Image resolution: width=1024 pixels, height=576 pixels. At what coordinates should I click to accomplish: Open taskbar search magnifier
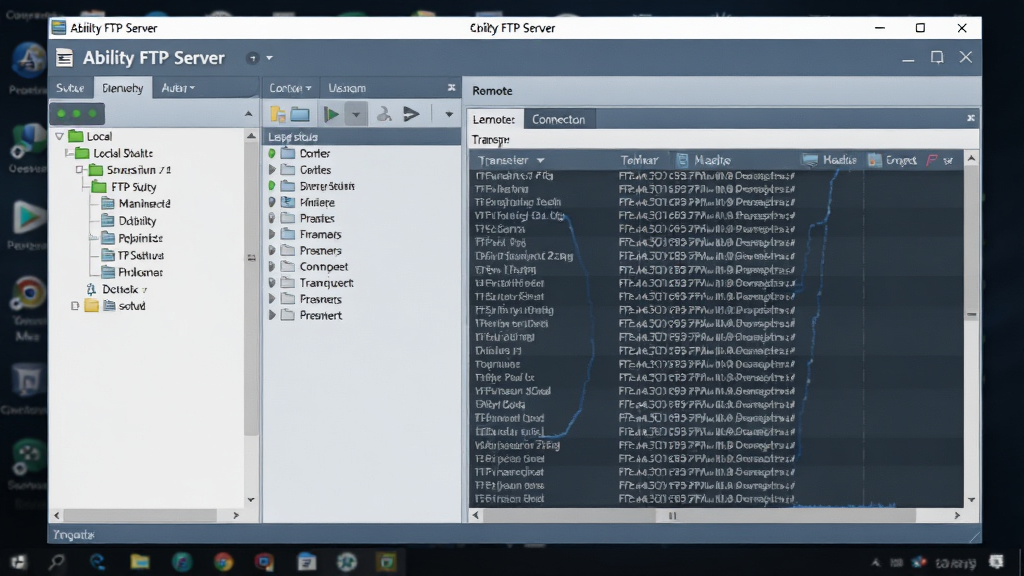pos(57,562)
